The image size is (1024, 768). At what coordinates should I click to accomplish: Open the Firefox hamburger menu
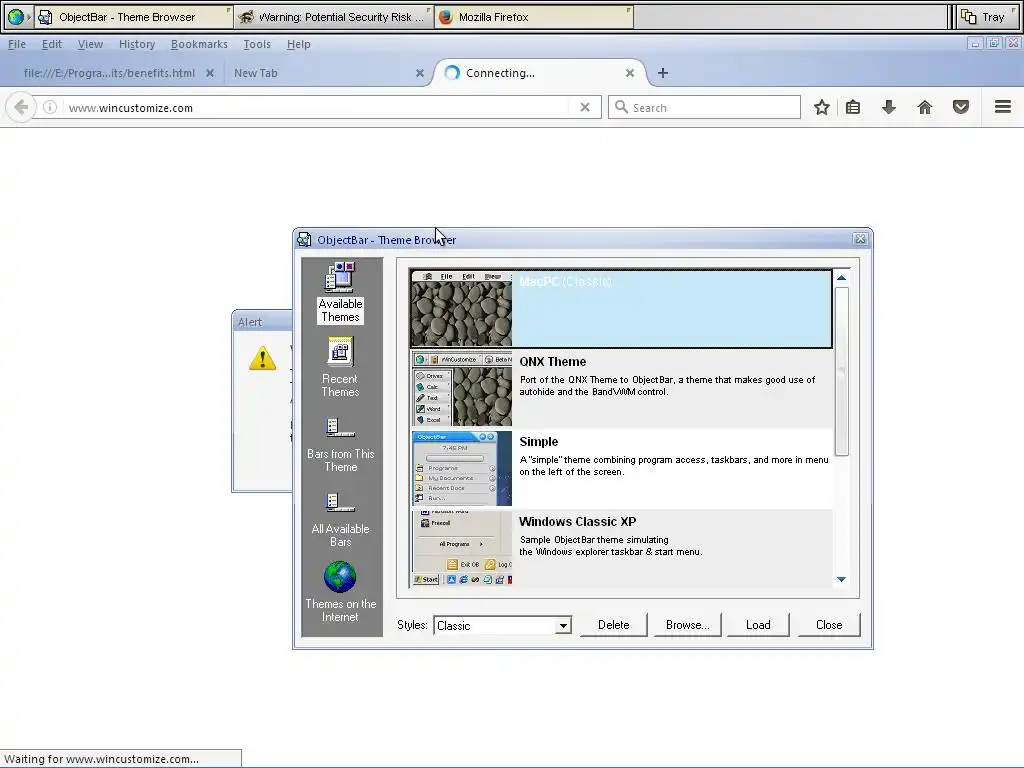pyautogui.click(x=1003, y=106)
